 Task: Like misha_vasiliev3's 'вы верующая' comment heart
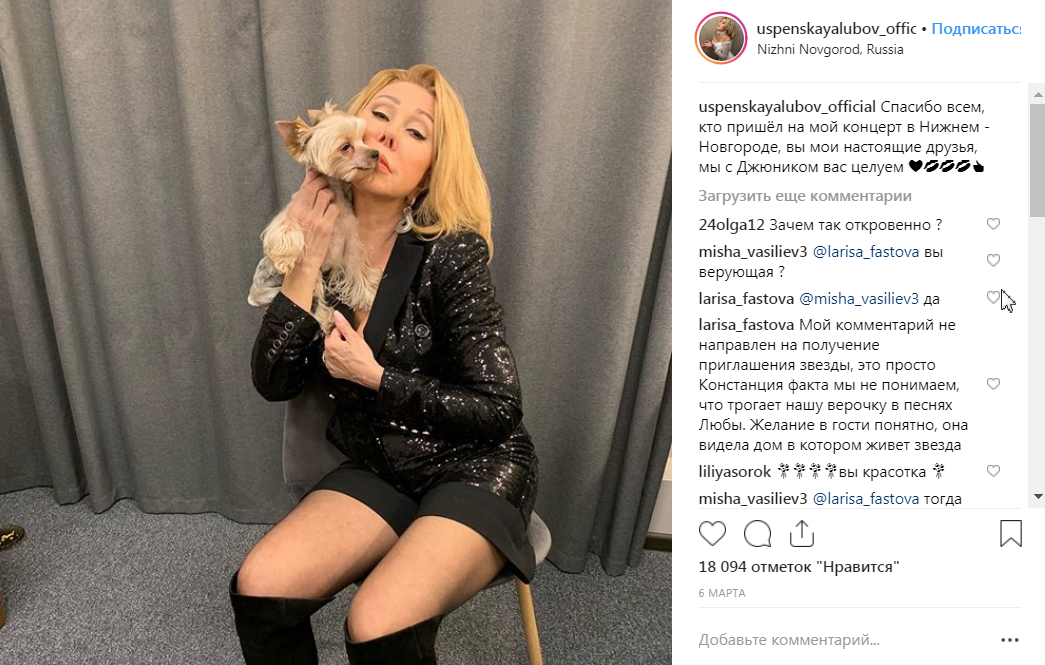coord(993,261)
